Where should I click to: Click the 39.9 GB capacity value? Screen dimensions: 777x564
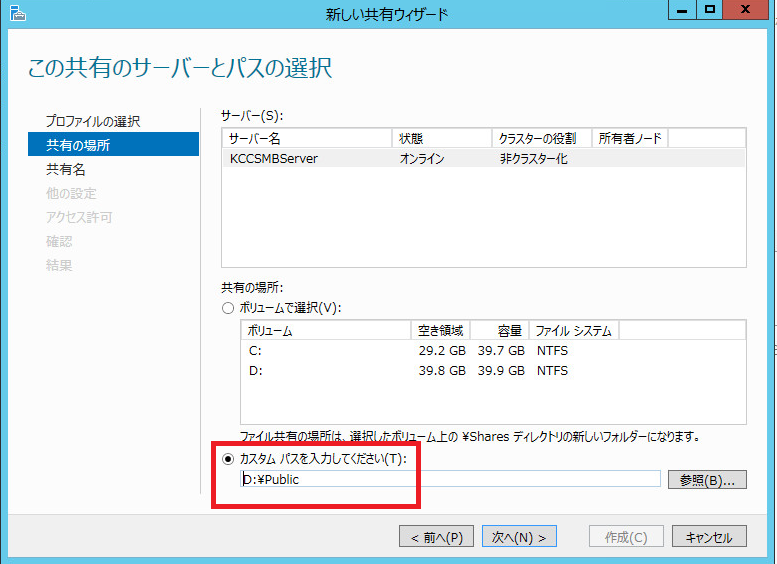501,370
